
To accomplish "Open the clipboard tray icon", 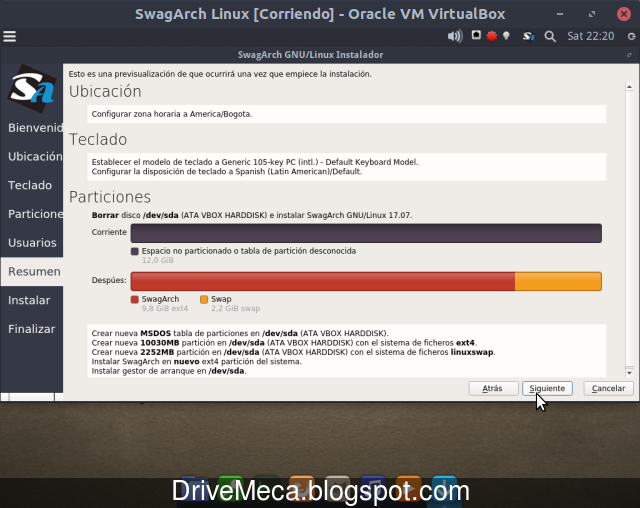I will pyautogui.click(x=476, y=35).
